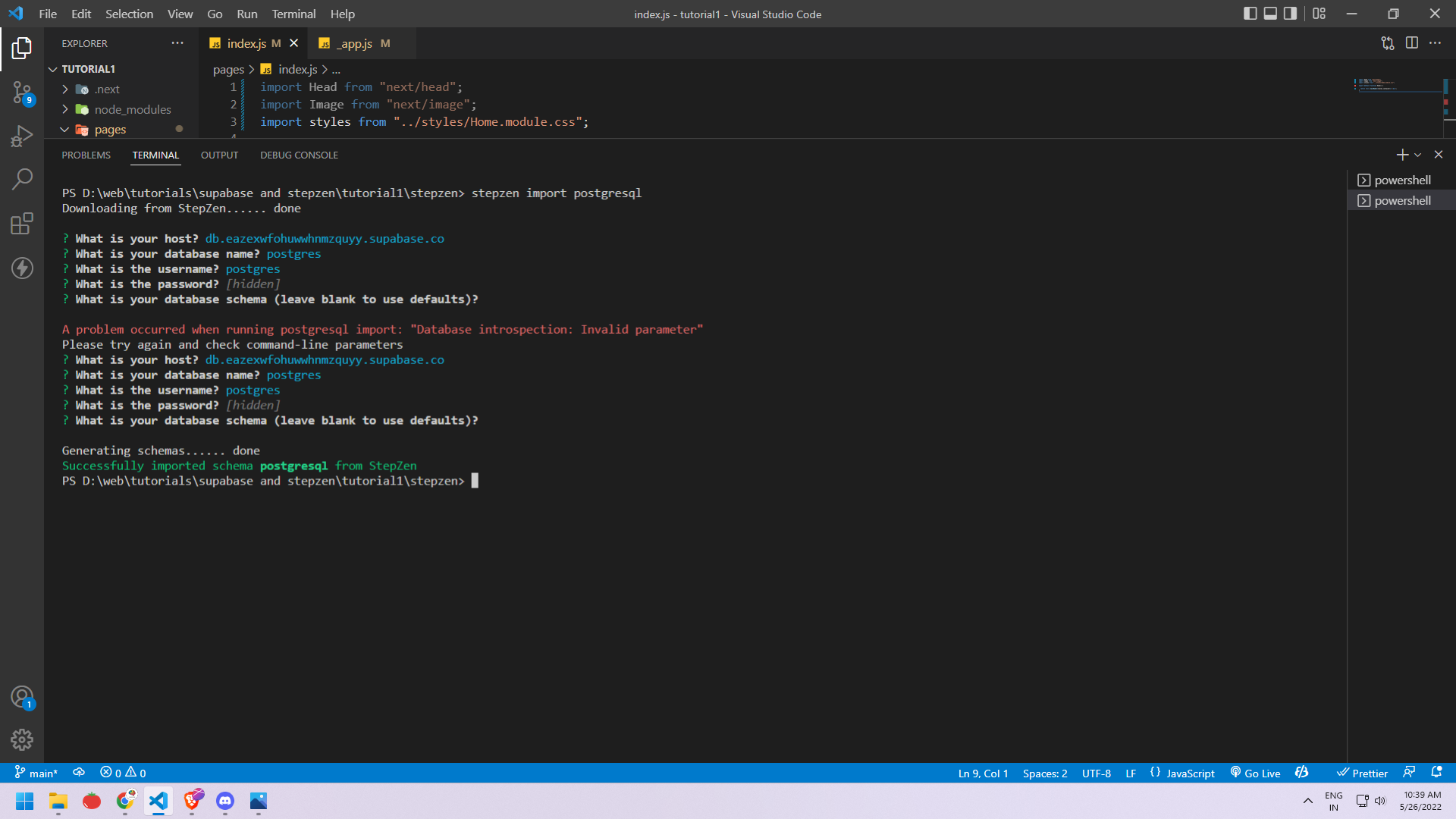Switch to the DEBUG CONSOLE tab
1456x819 pixels.
tap(299, 155)
